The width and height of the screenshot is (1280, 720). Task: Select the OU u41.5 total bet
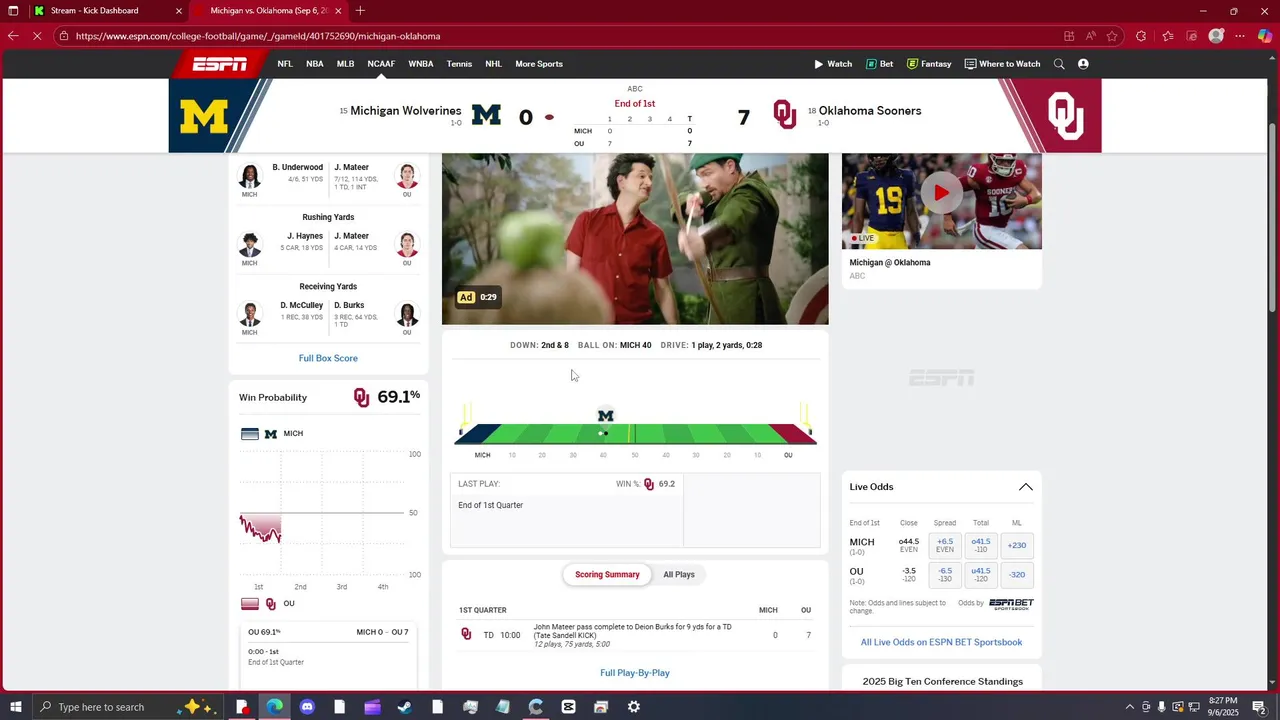981,575
